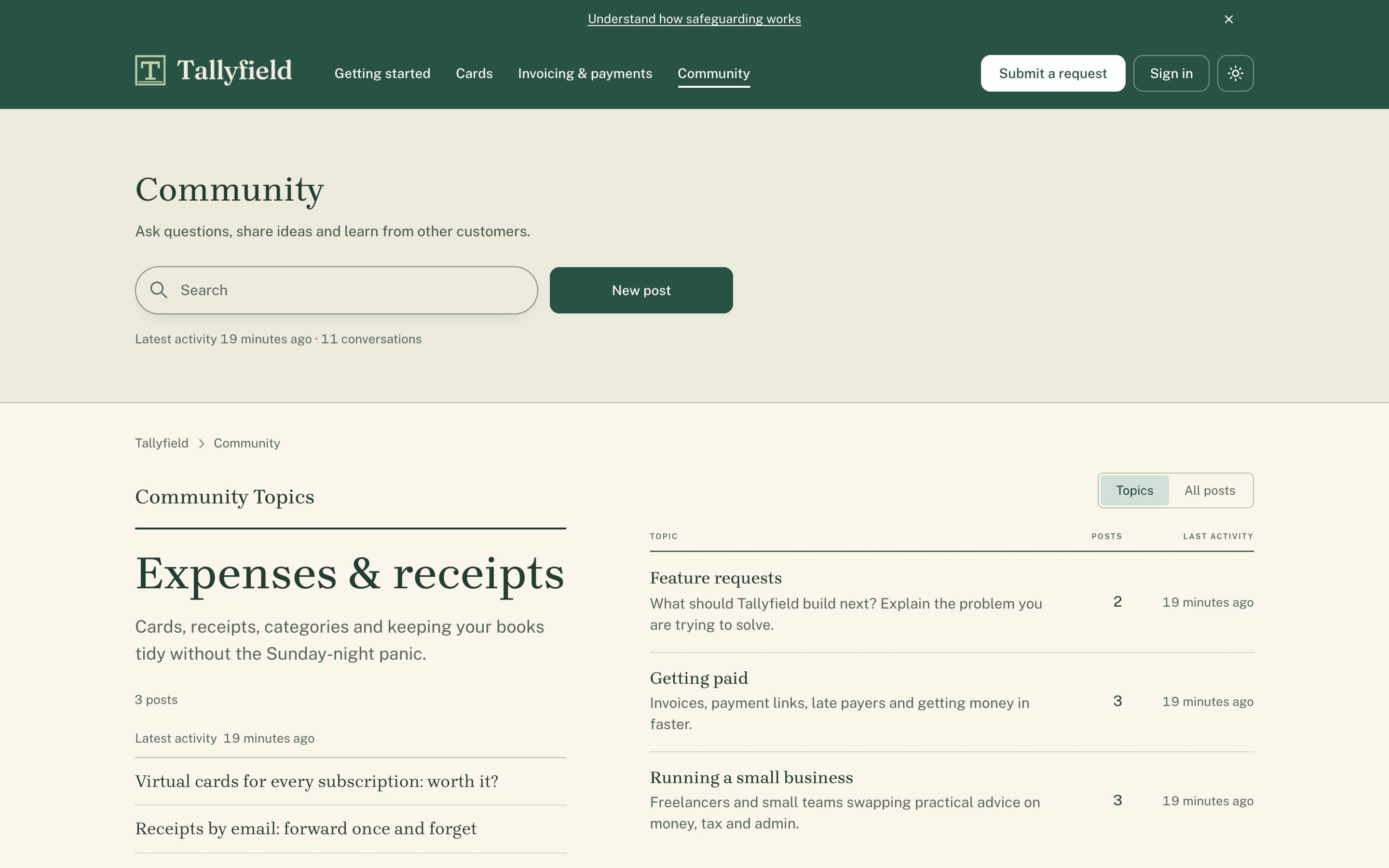
Task: Open the Getting paid topic
Action: click(698, 678)
